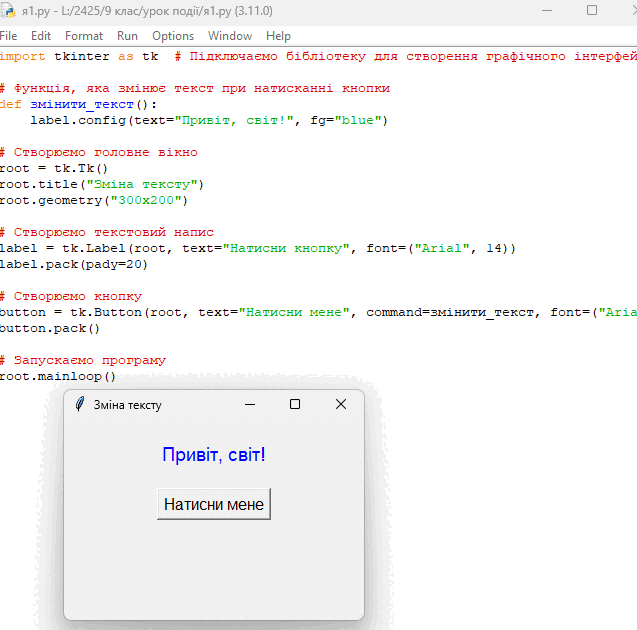
Task: Click the IDLE title 'я1.py' path text
Action: [x=147, y=11]
